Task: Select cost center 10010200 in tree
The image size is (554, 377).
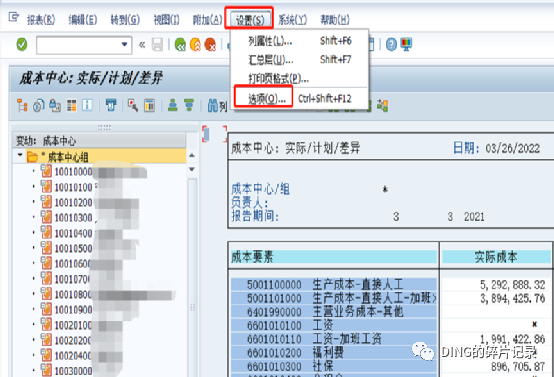Action: pos(73,202)
